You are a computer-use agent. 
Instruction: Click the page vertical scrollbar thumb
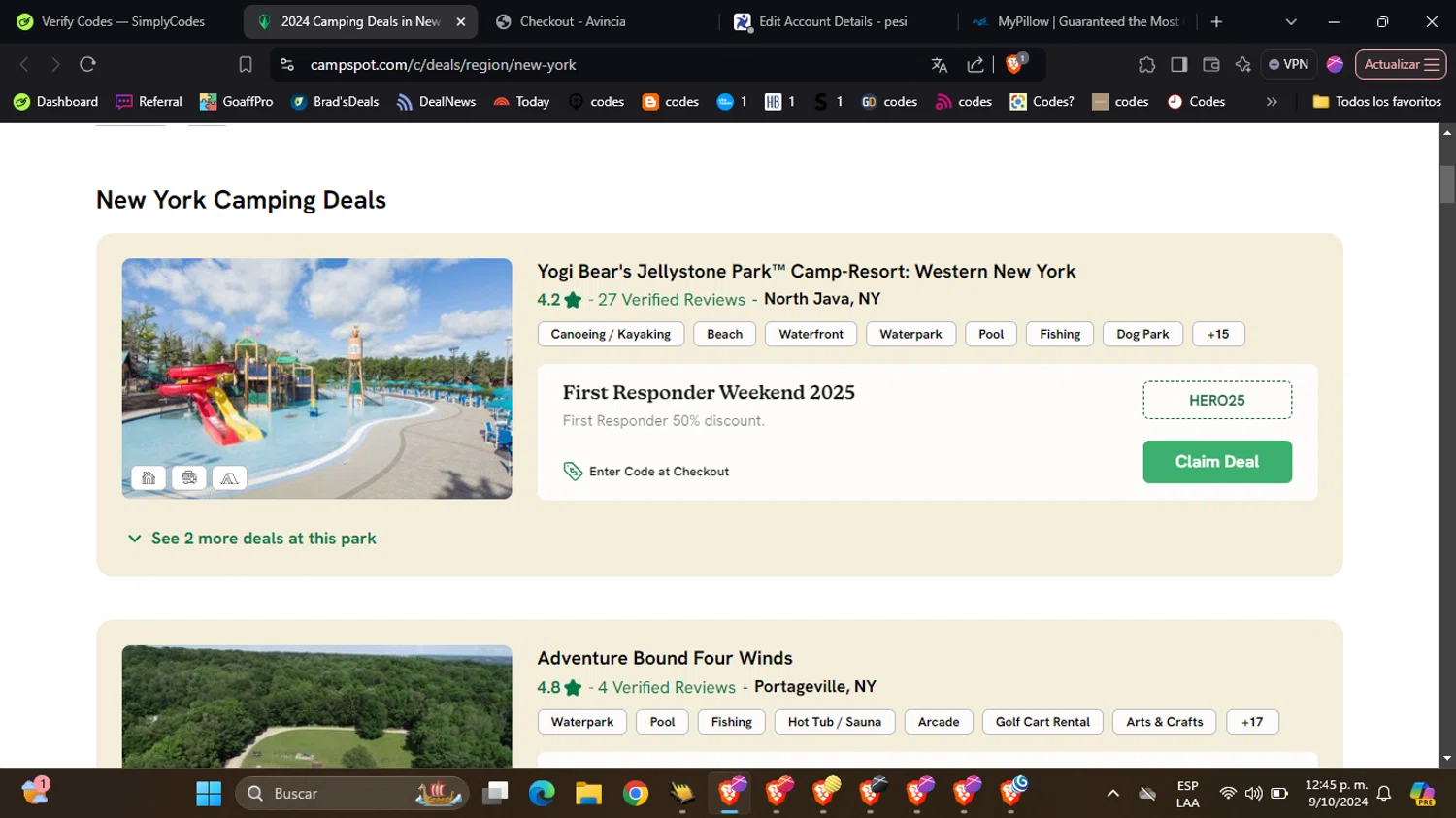[x=1447, y=183]
